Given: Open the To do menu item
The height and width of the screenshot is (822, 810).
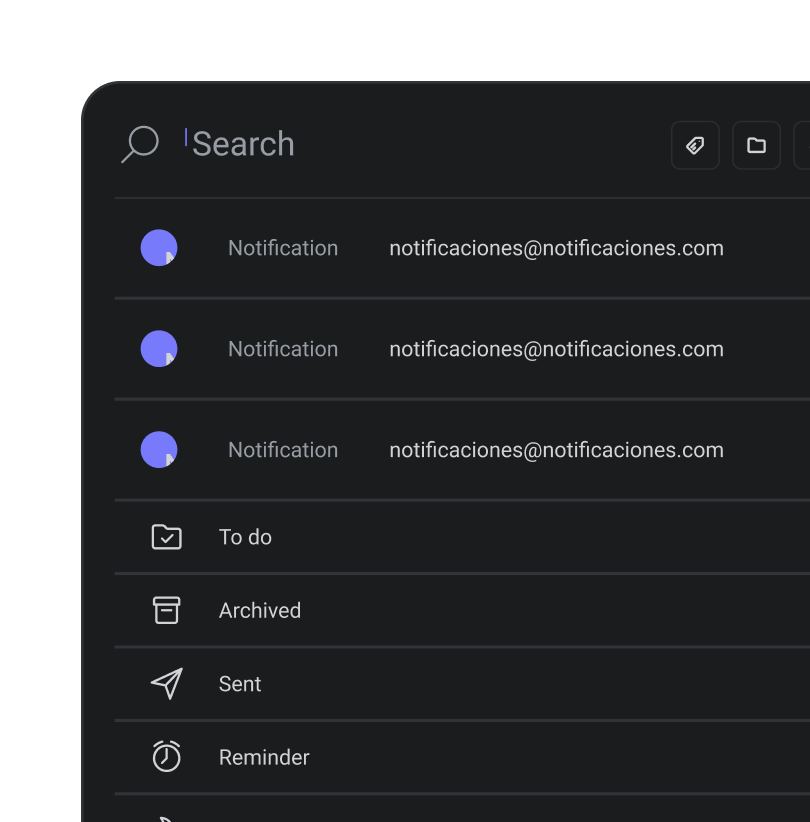Looking at the screenshot, I should 245,537.
